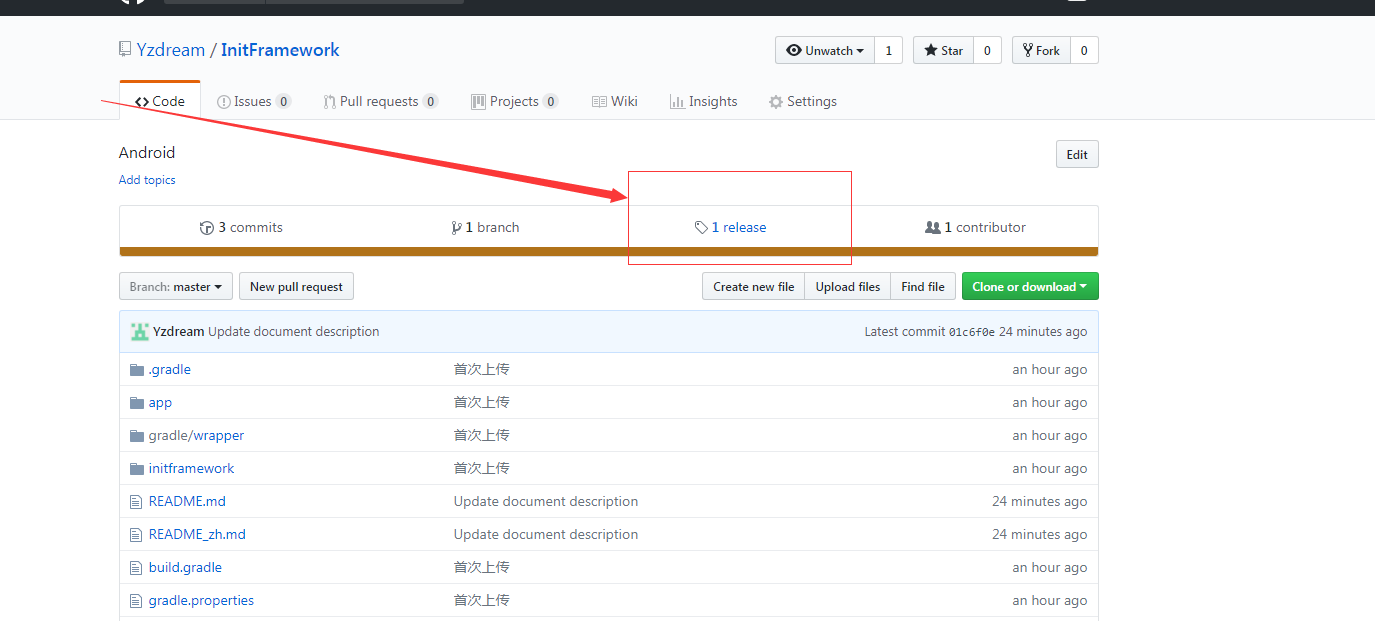
Task: Click the gradle.properties file icon
Action: [x=136, y=601]
